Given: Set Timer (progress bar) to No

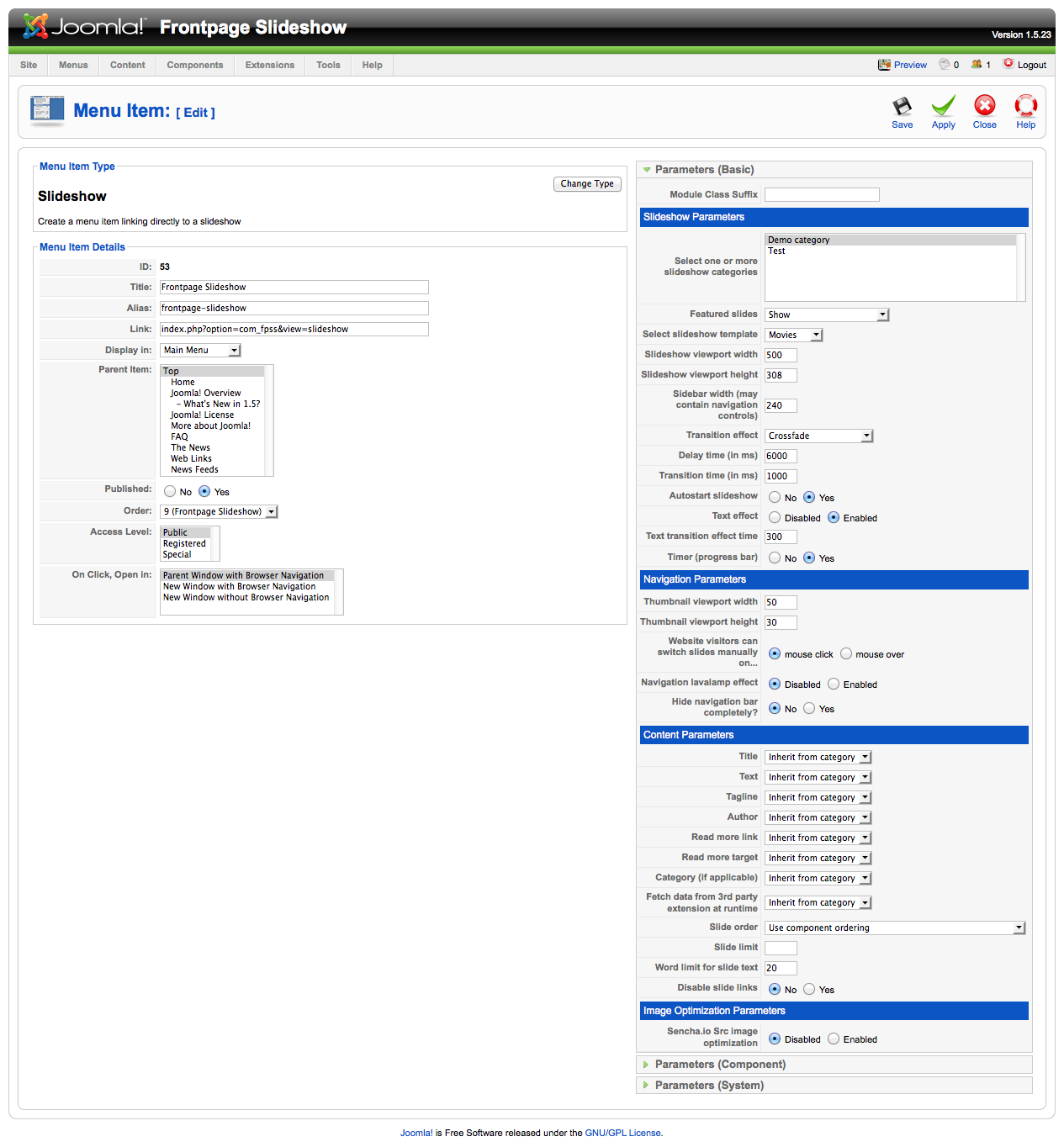Looking at the screenshot, I should pos(775,558).
